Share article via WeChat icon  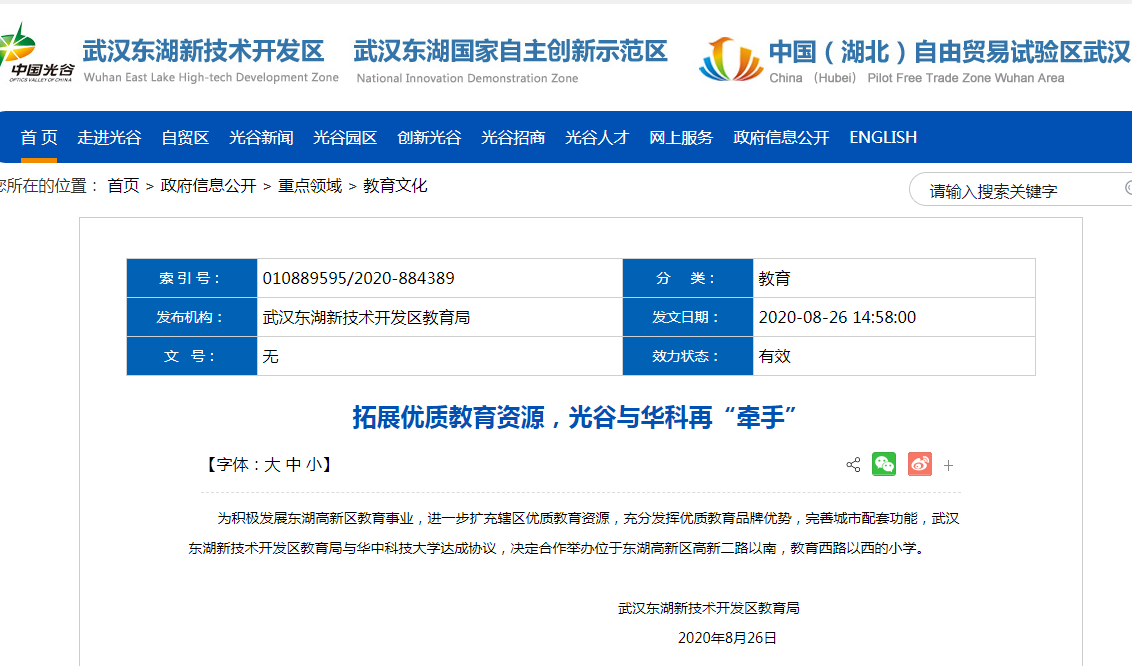click(x=884, y=464)
